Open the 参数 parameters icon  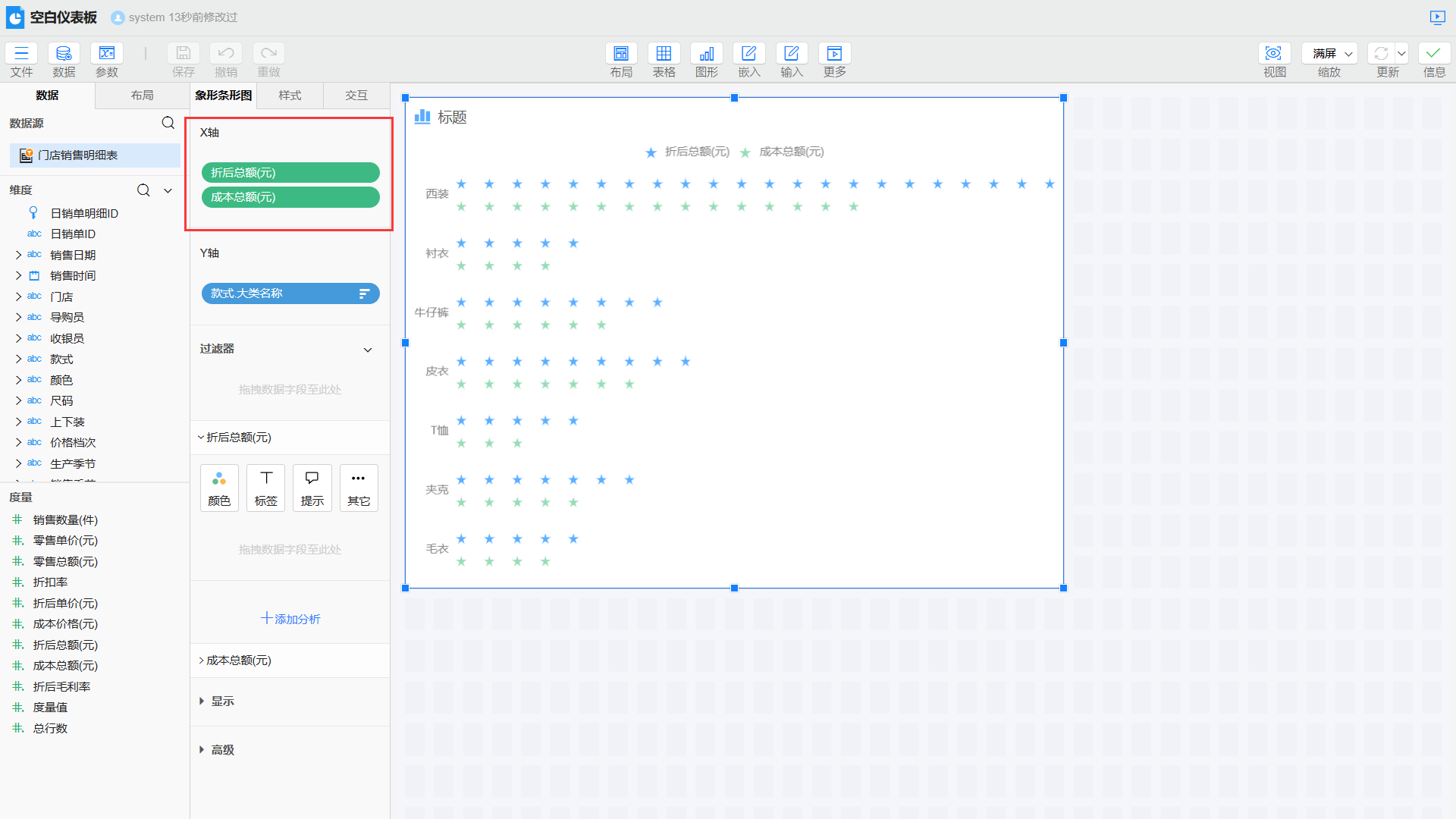click(x=107, y=53)
